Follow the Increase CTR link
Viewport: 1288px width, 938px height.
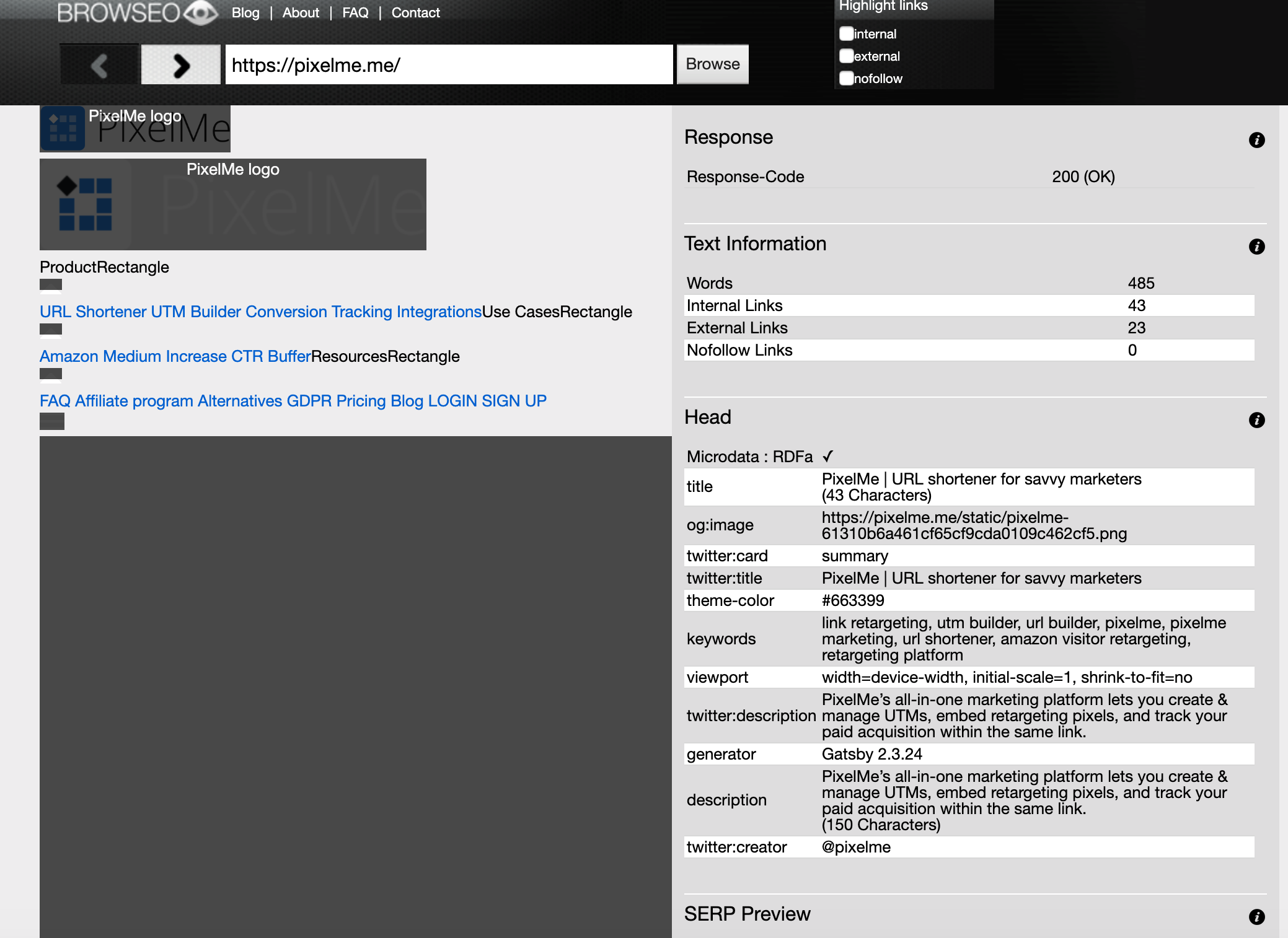point(214,356)
